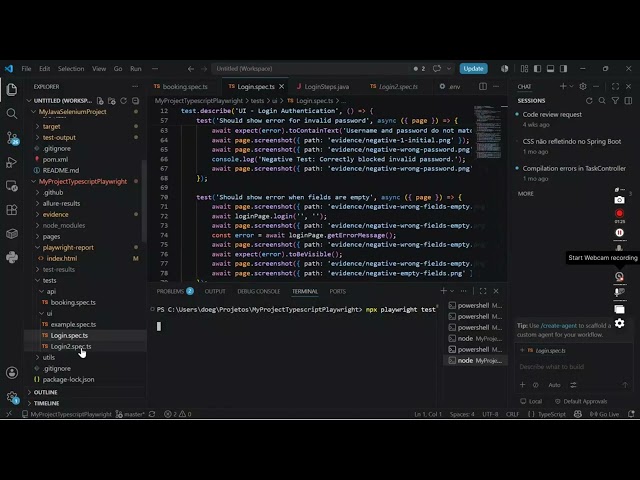Toggle the sessions side-by-side view icon
The image size is (640, 480).
pos(628,100)
